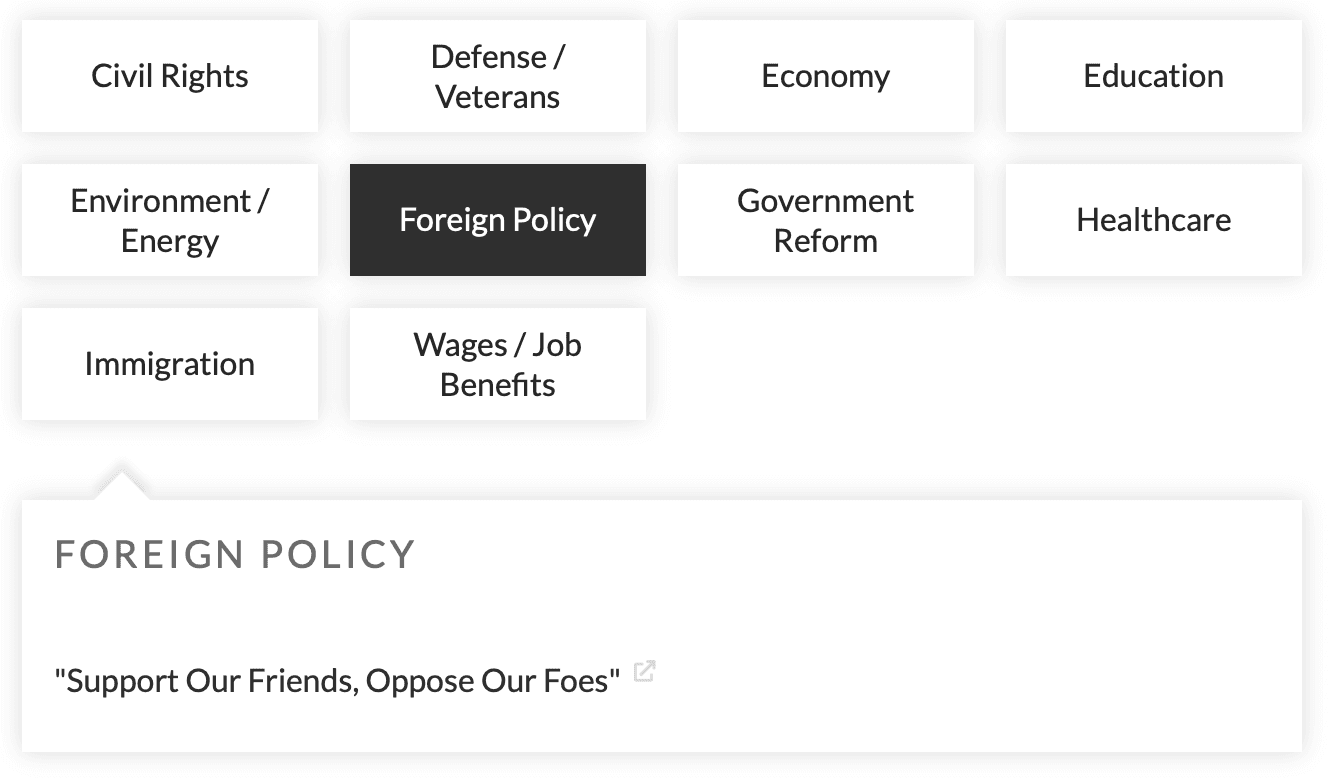View the Government Reform positions
The height and width of the screenshot is (780, 1328).
click(825, 220)
